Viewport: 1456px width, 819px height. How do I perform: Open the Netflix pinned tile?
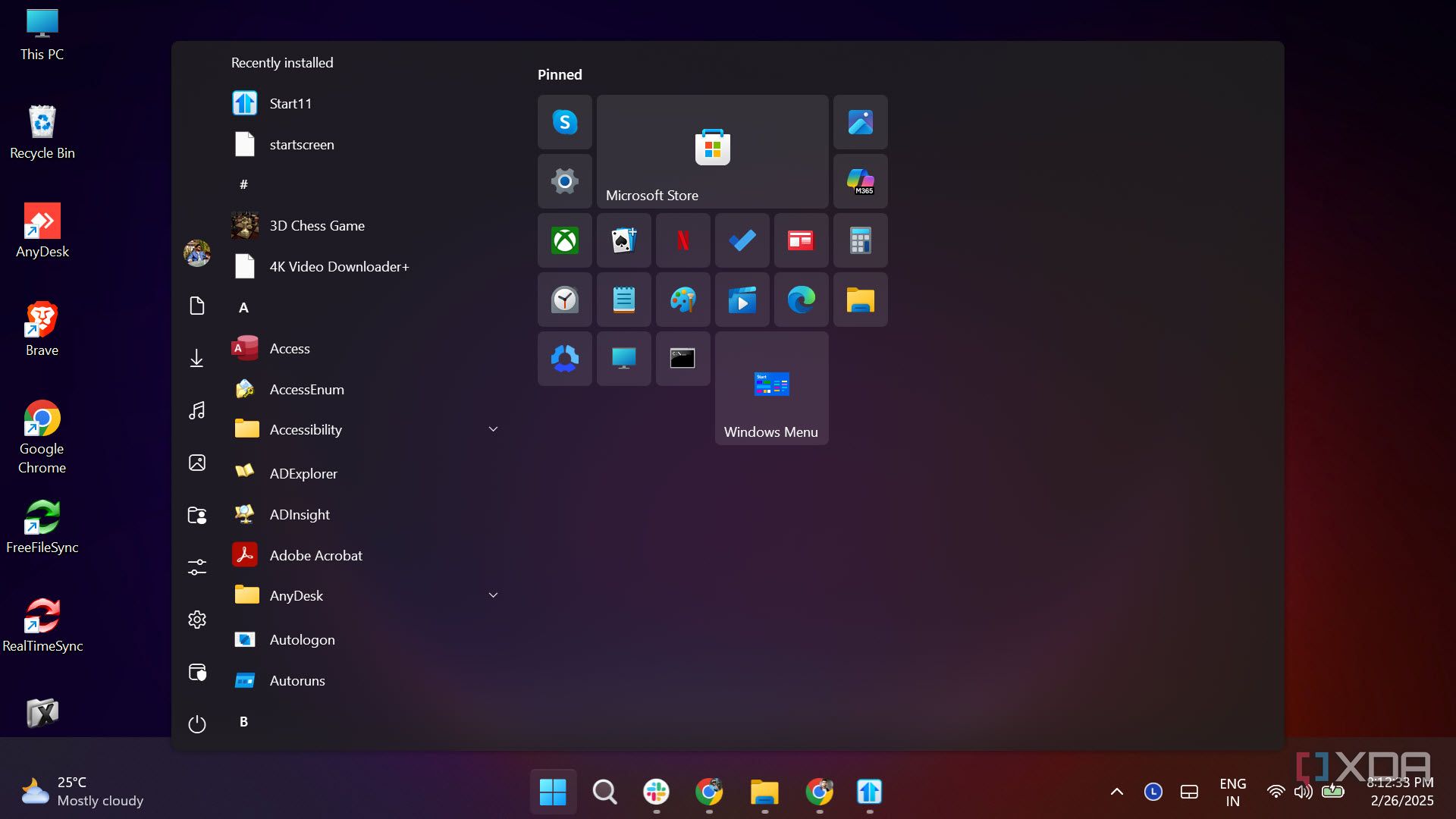[x=682, y=240]
